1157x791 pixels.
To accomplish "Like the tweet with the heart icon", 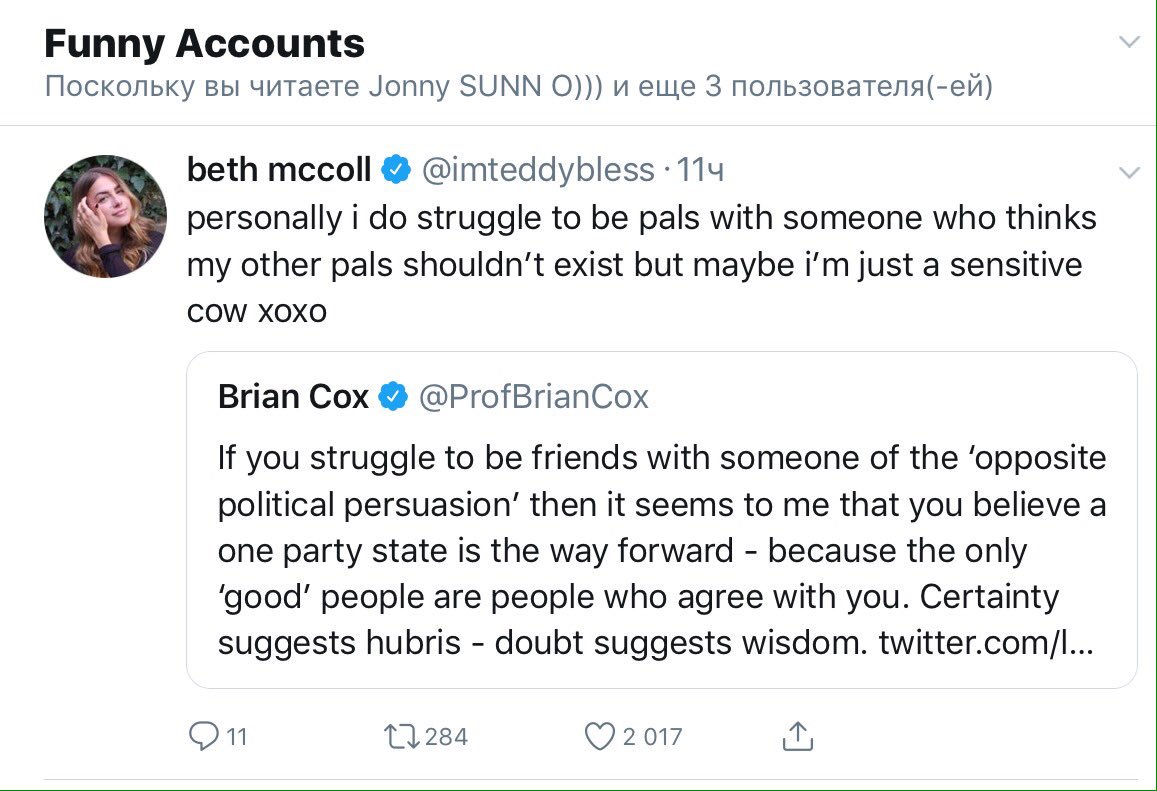I will (x=599, y=737).
